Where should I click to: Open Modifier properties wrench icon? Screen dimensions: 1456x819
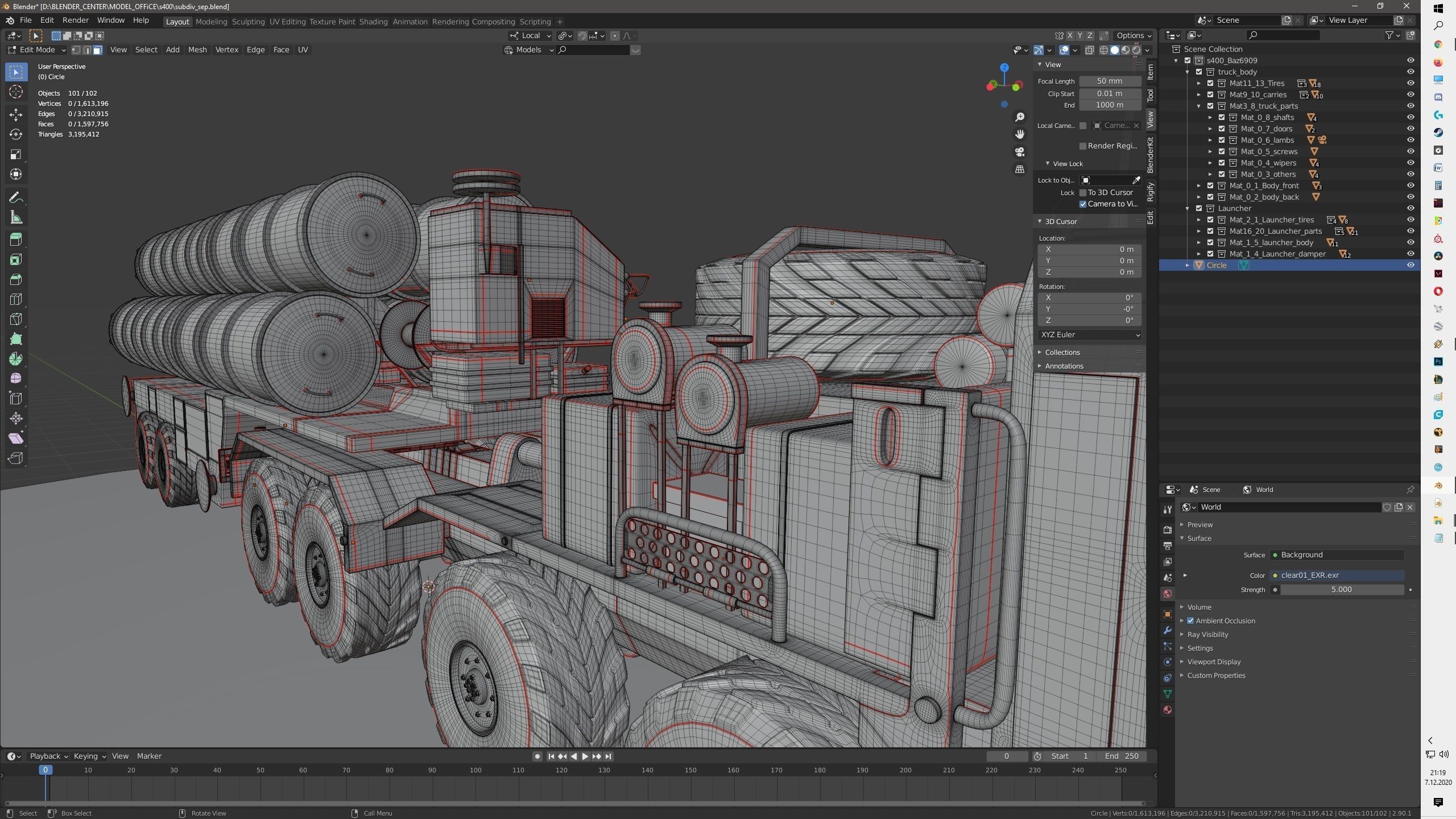(x=1167, y=630)
